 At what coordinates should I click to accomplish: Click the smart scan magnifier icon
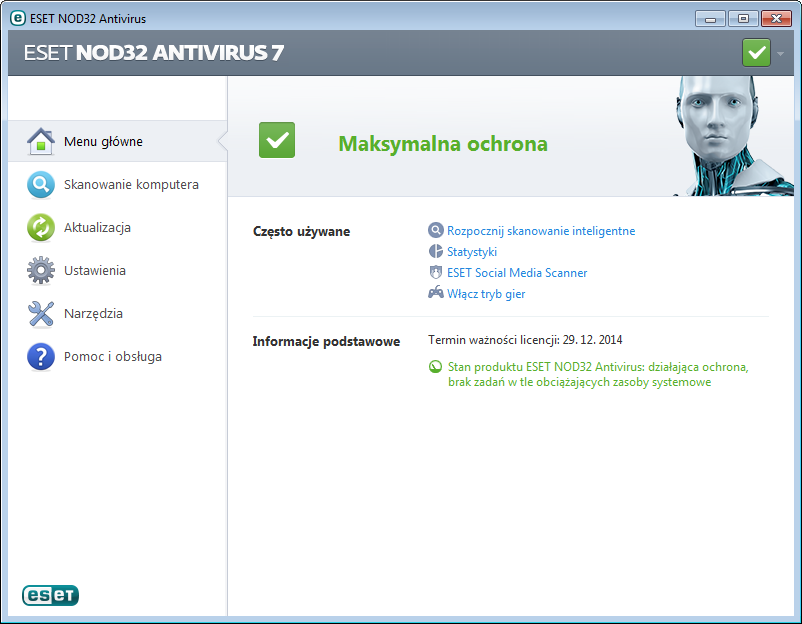[x=435, y=231]
